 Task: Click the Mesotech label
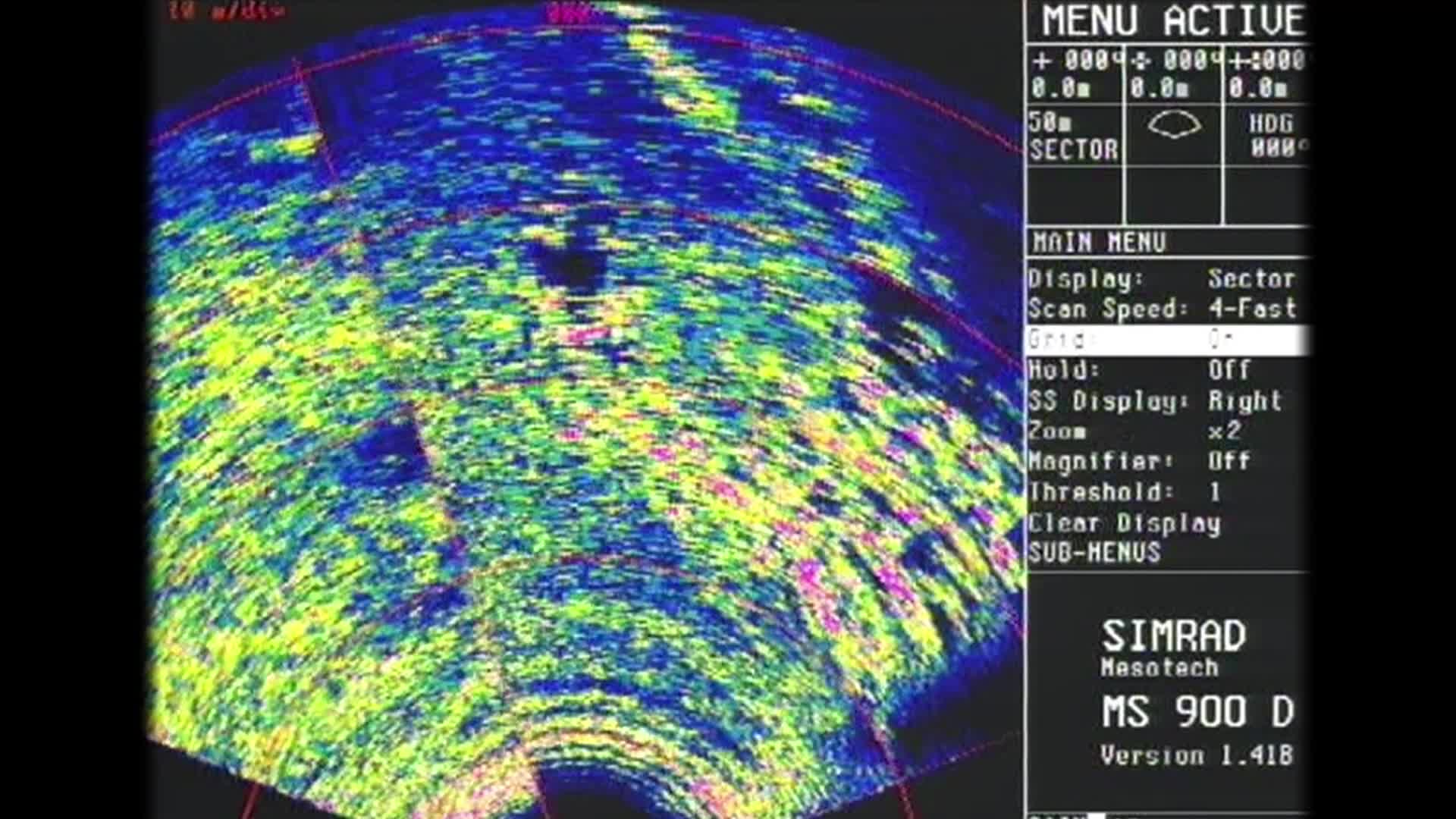pyautogui.click(x=1159, y=667)
